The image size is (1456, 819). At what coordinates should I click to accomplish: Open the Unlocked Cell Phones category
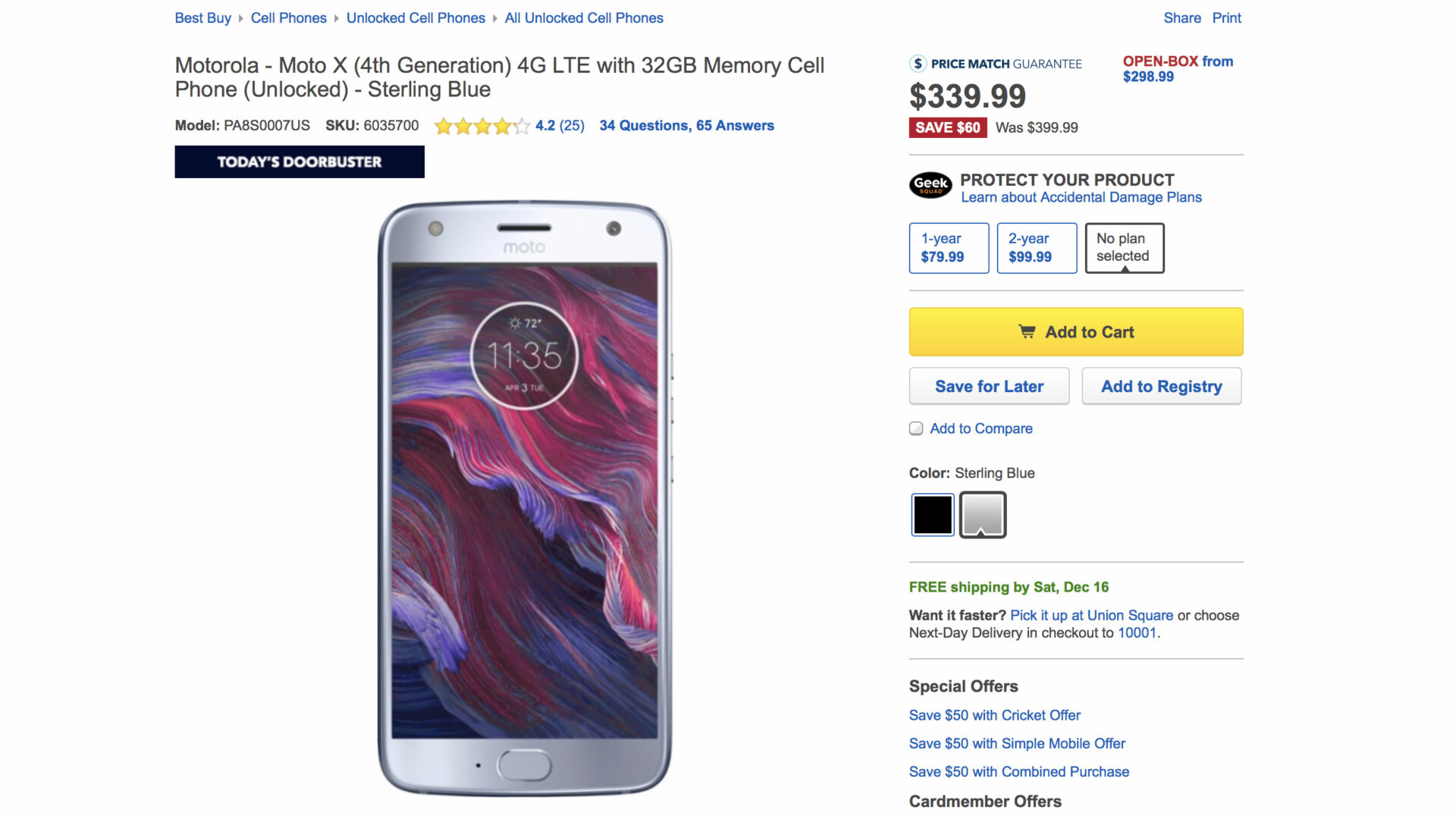click(416, 17)
